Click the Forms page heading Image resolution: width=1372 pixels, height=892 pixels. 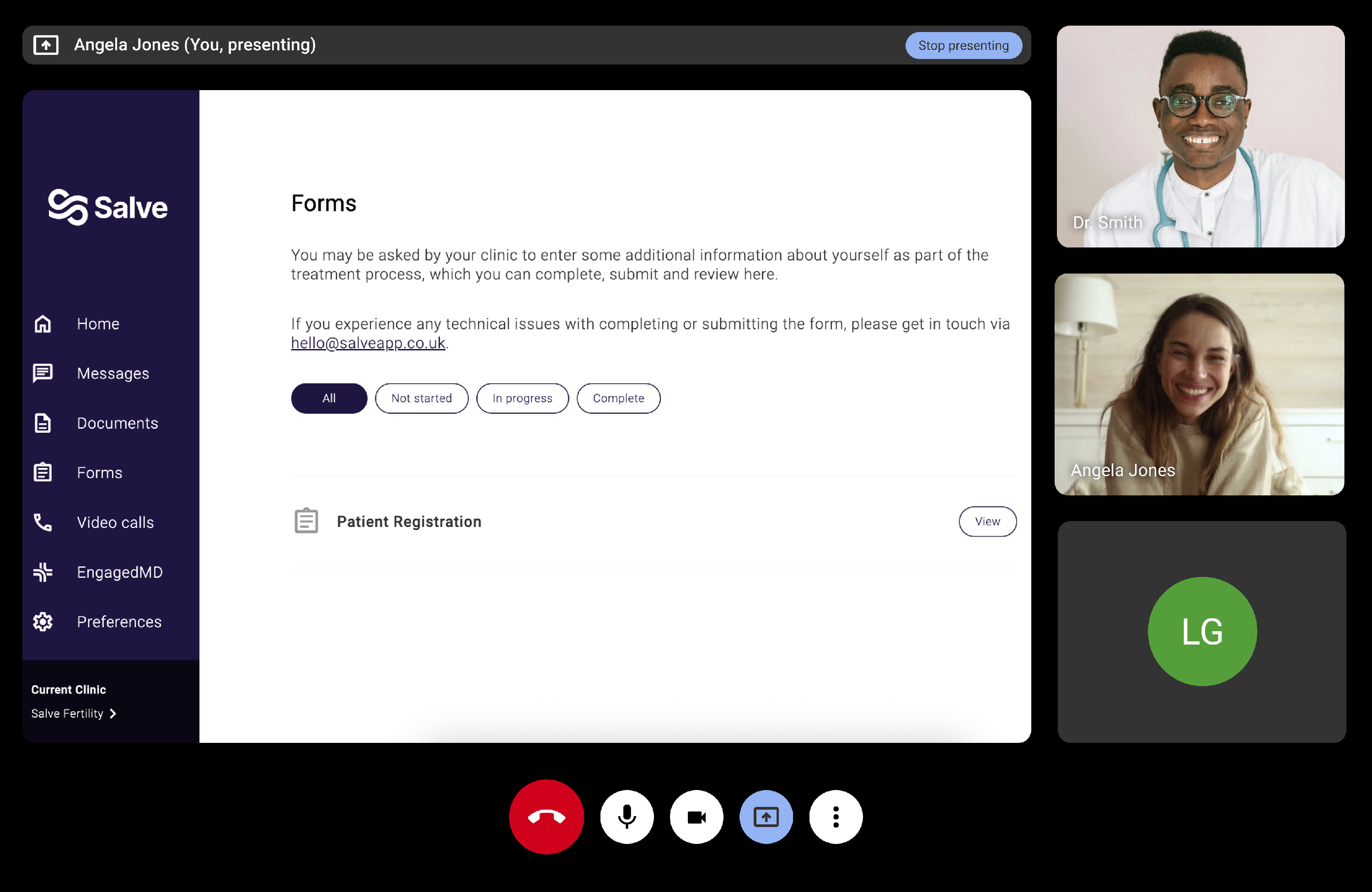[x=324, y=204]
